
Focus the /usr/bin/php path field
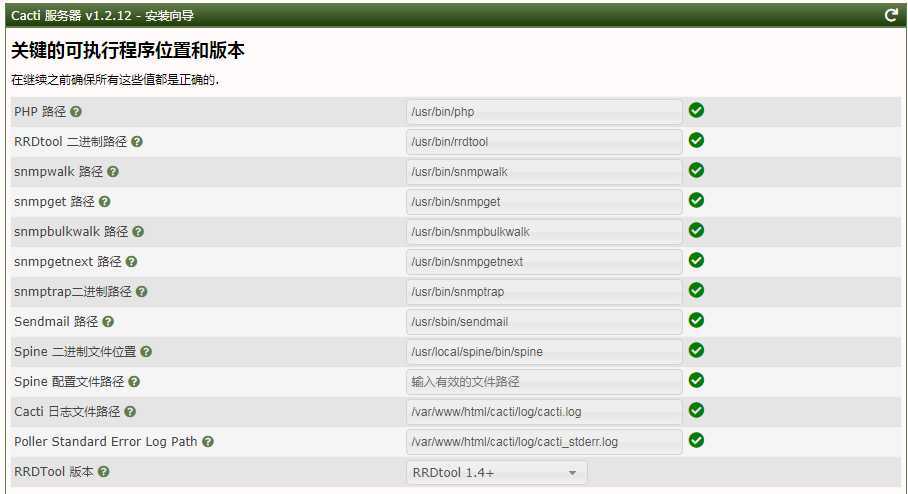544,112
